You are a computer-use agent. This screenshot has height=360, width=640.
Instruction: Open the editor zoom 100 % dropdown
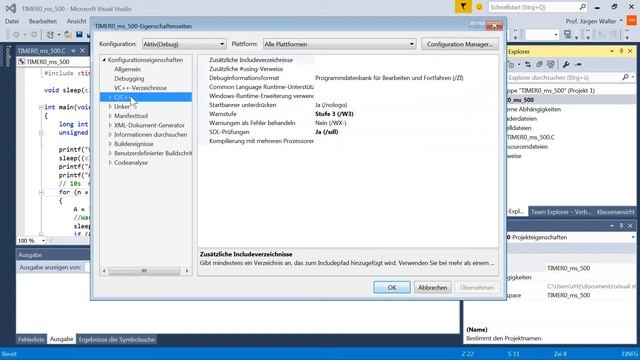tap(43, 241)
